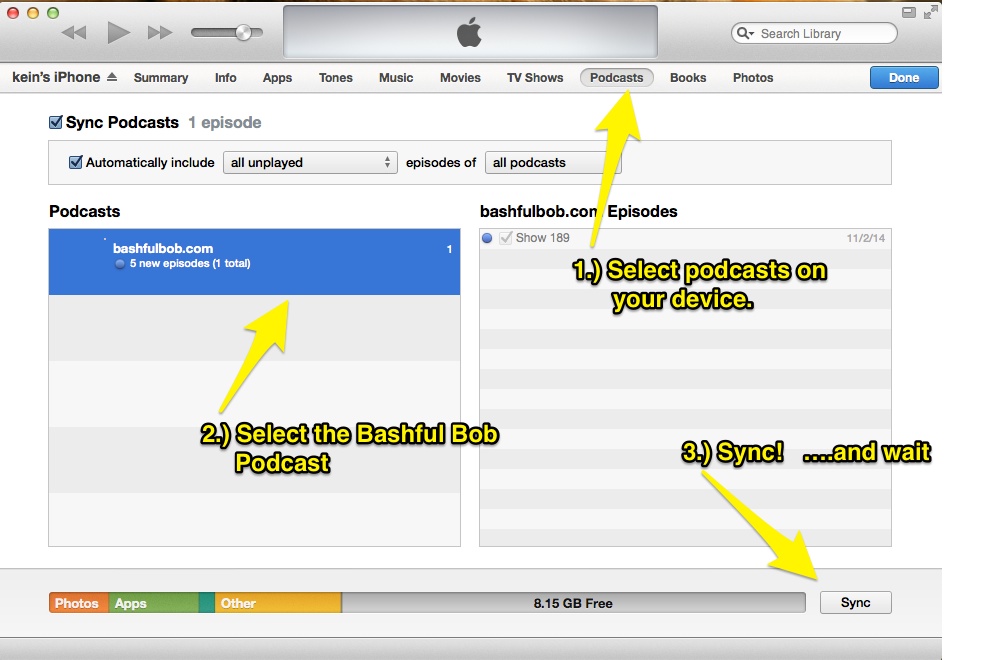Click the Apple logo status display
This screenshot has width=985, height=660.
[x=470, y=32]
